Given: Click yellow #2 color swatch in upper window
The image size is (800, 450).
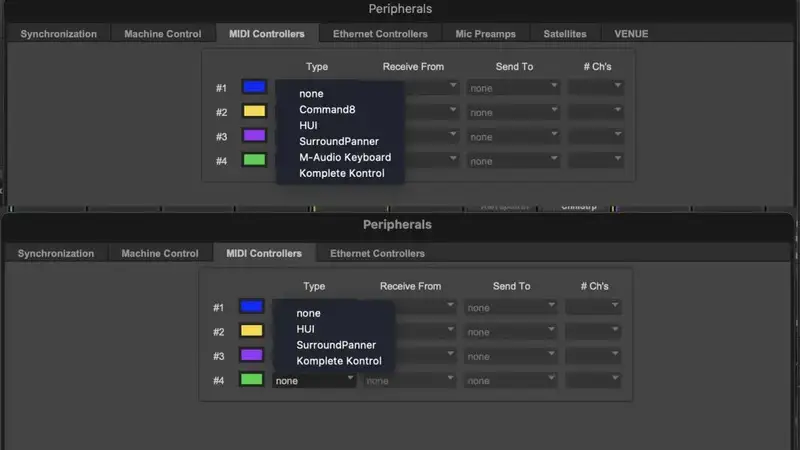Looking at the screenshot, I should coord(254,111).
